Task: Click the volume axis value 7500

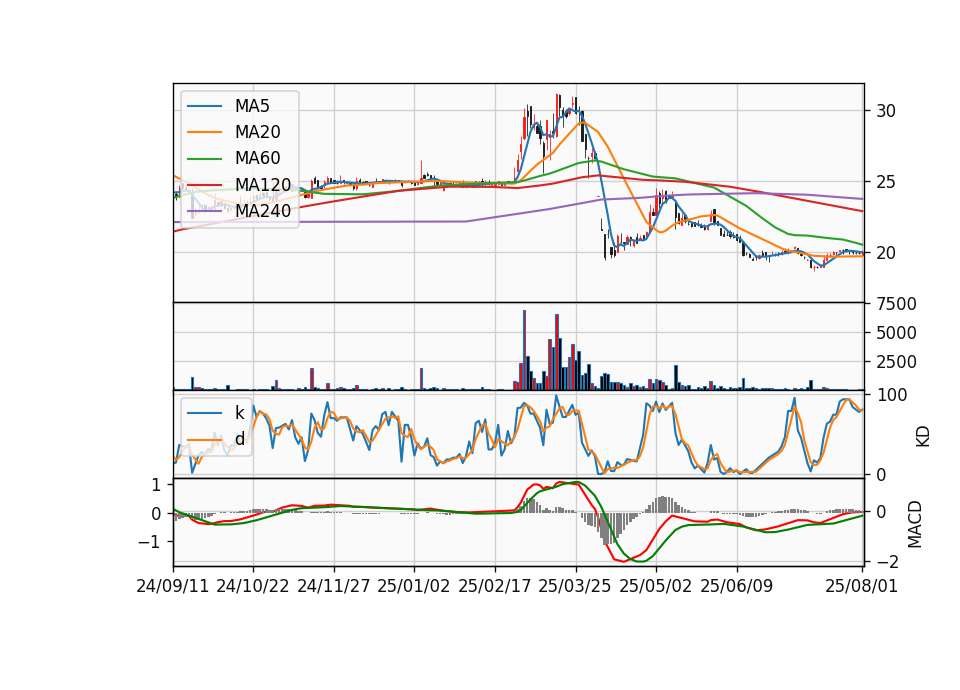Action: pyautogui.click(x=896, y=304)
